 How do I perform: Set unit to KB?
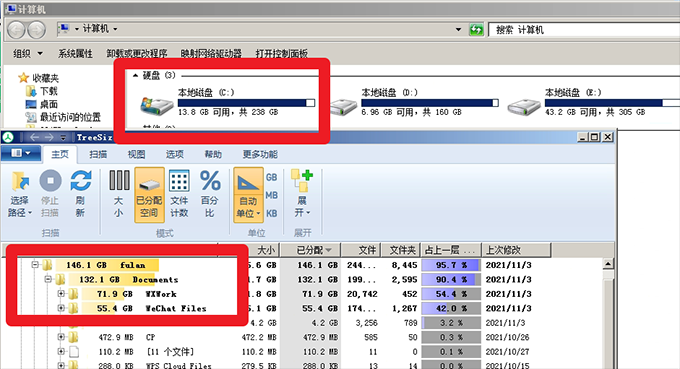[x=271, y=213]
